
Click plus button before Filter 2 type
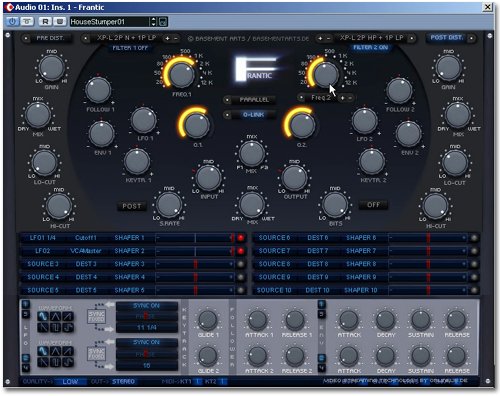(x=320, y=39)
